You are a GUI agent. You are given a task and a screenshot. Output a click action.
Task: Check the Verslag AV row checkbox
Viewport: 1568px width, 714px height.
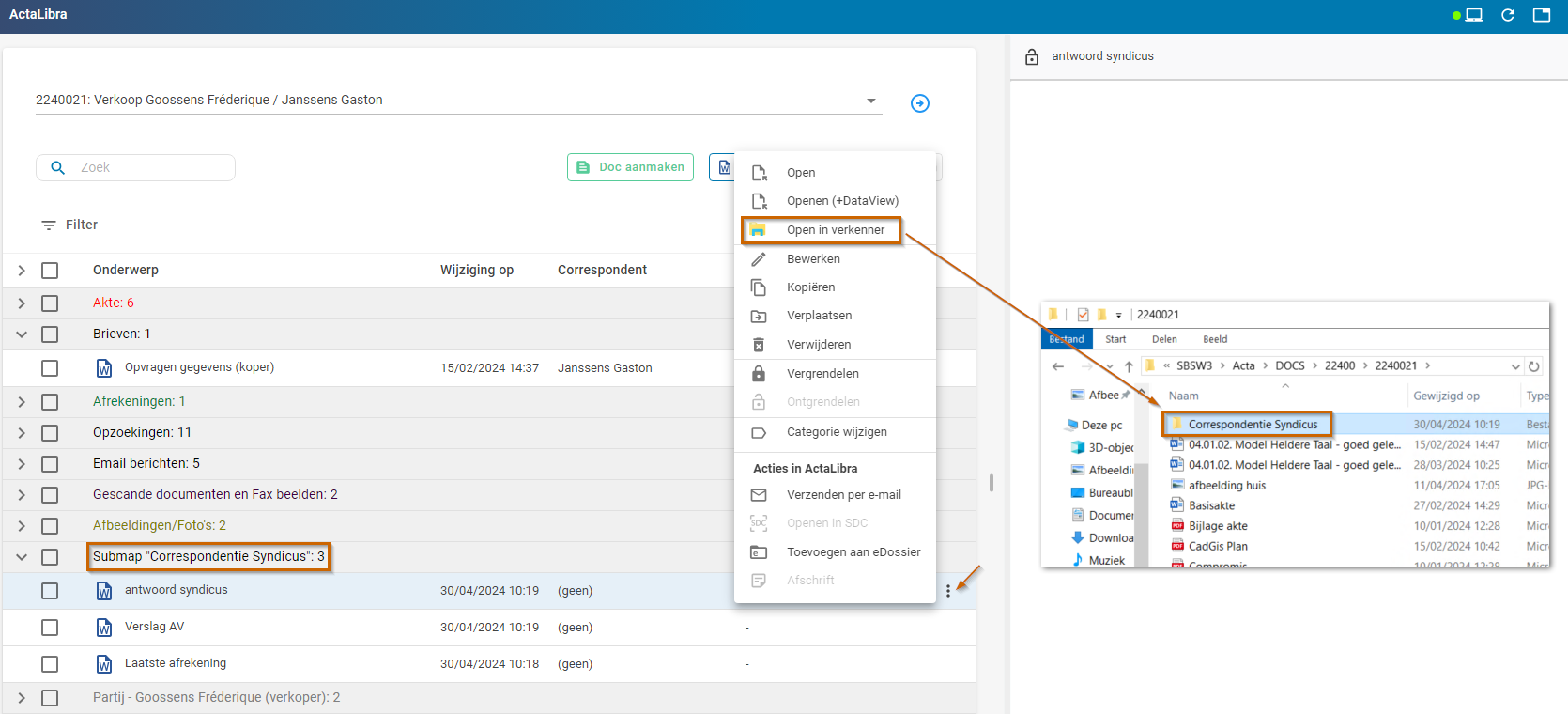(x=50, y=628)
